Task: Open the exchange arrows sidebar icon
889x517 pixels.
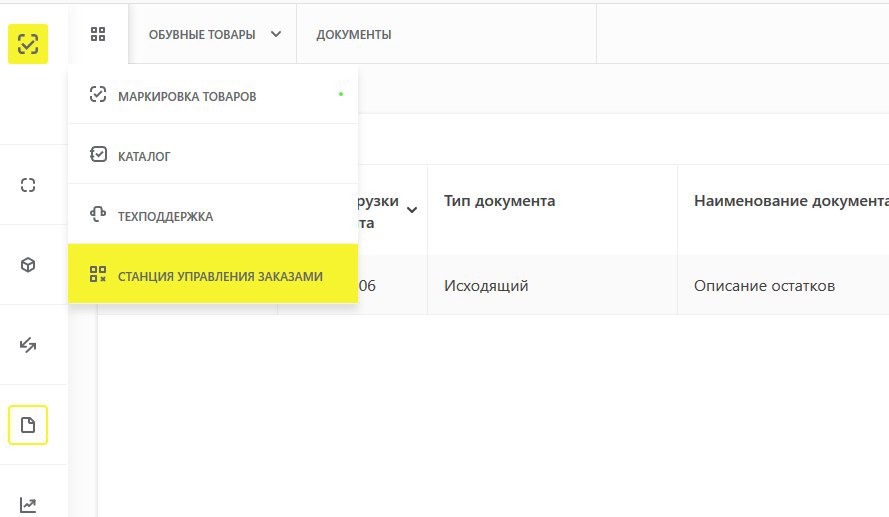Action: 28,345
